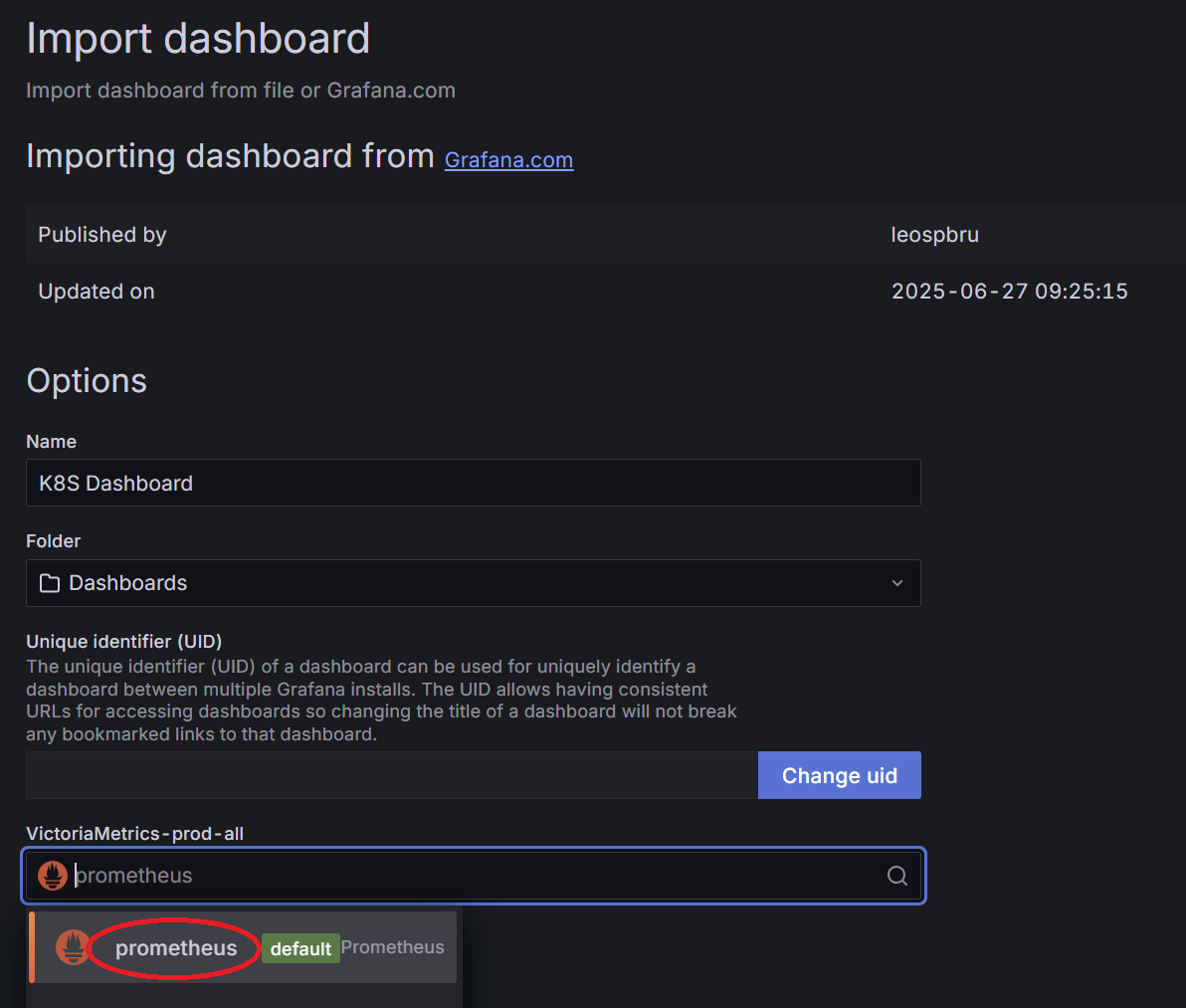Expand the Folder dropdown chevron
The image size is (1186, 1008).
click(896, 583)
